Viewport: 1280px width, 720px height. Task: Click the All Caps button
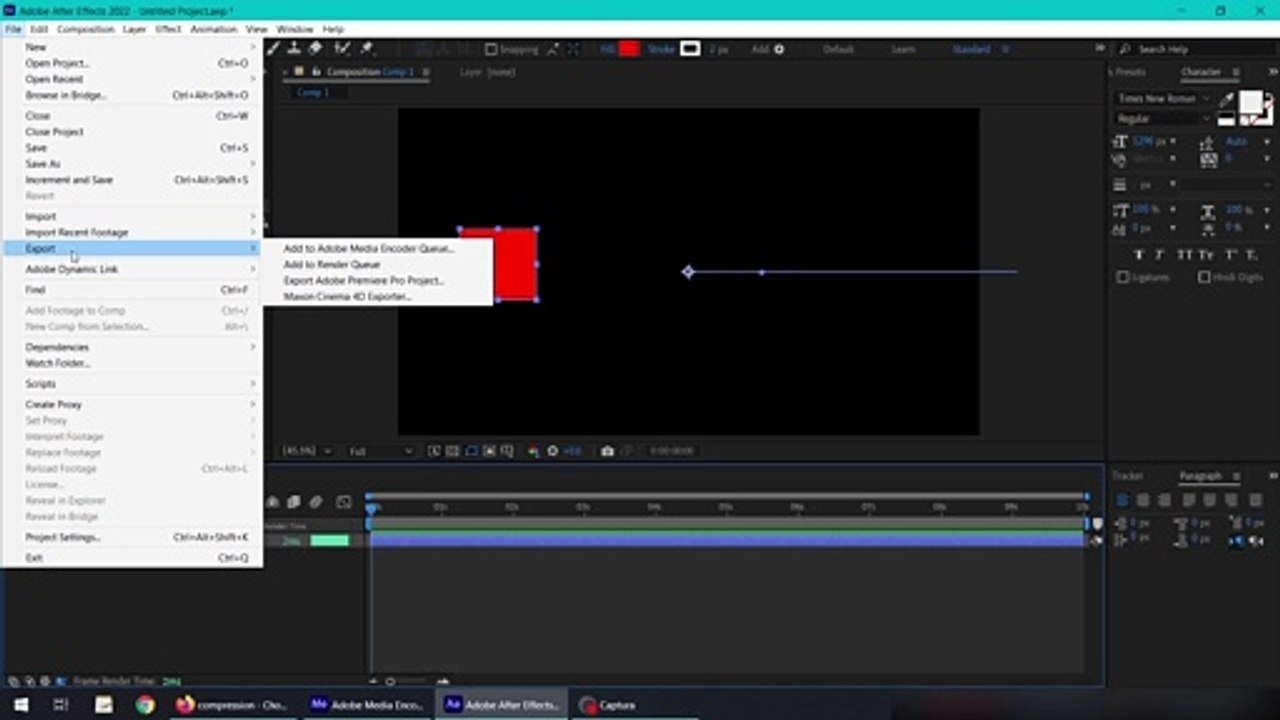(x=1184, y=255)
